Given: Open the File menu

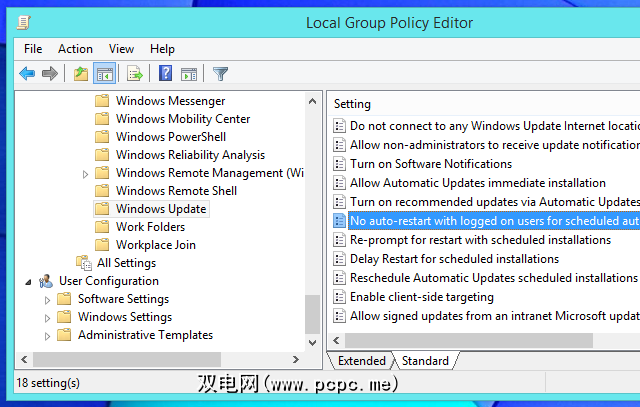Looking at the screenshot, I should point(33,49).
